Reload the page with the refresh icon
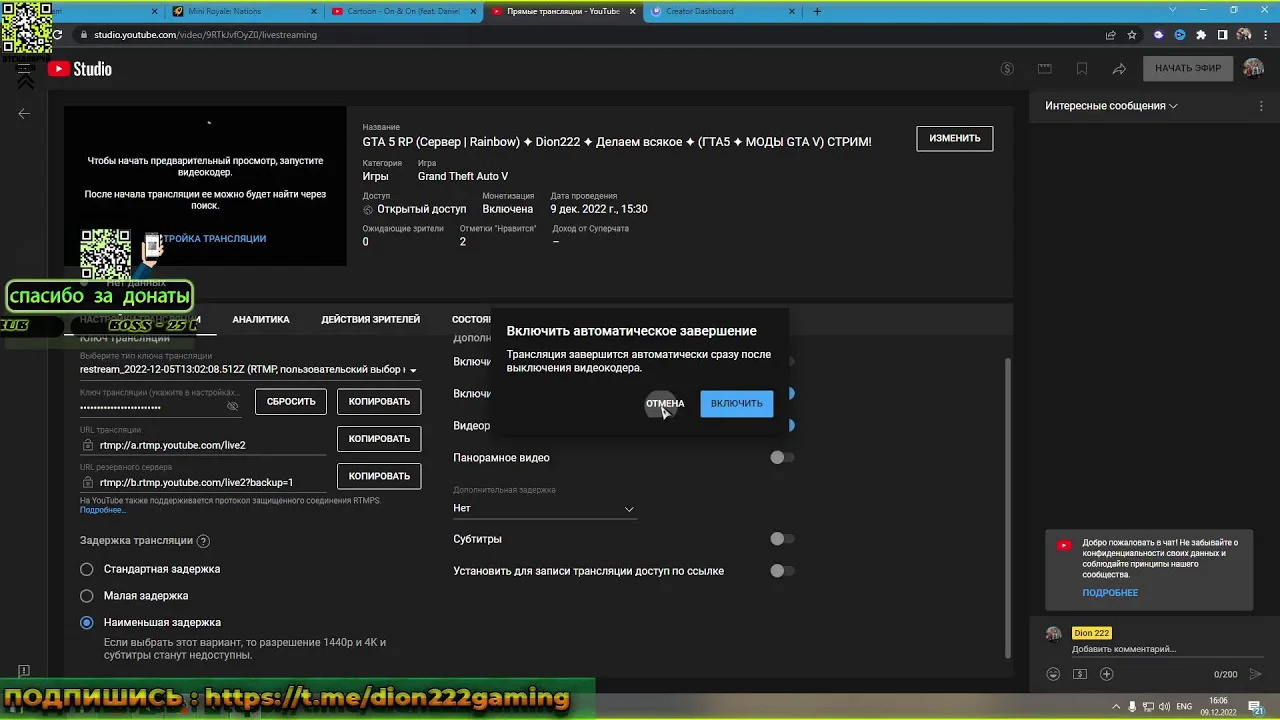Viewport: 1280px width, 720px height. pos(57,35)
